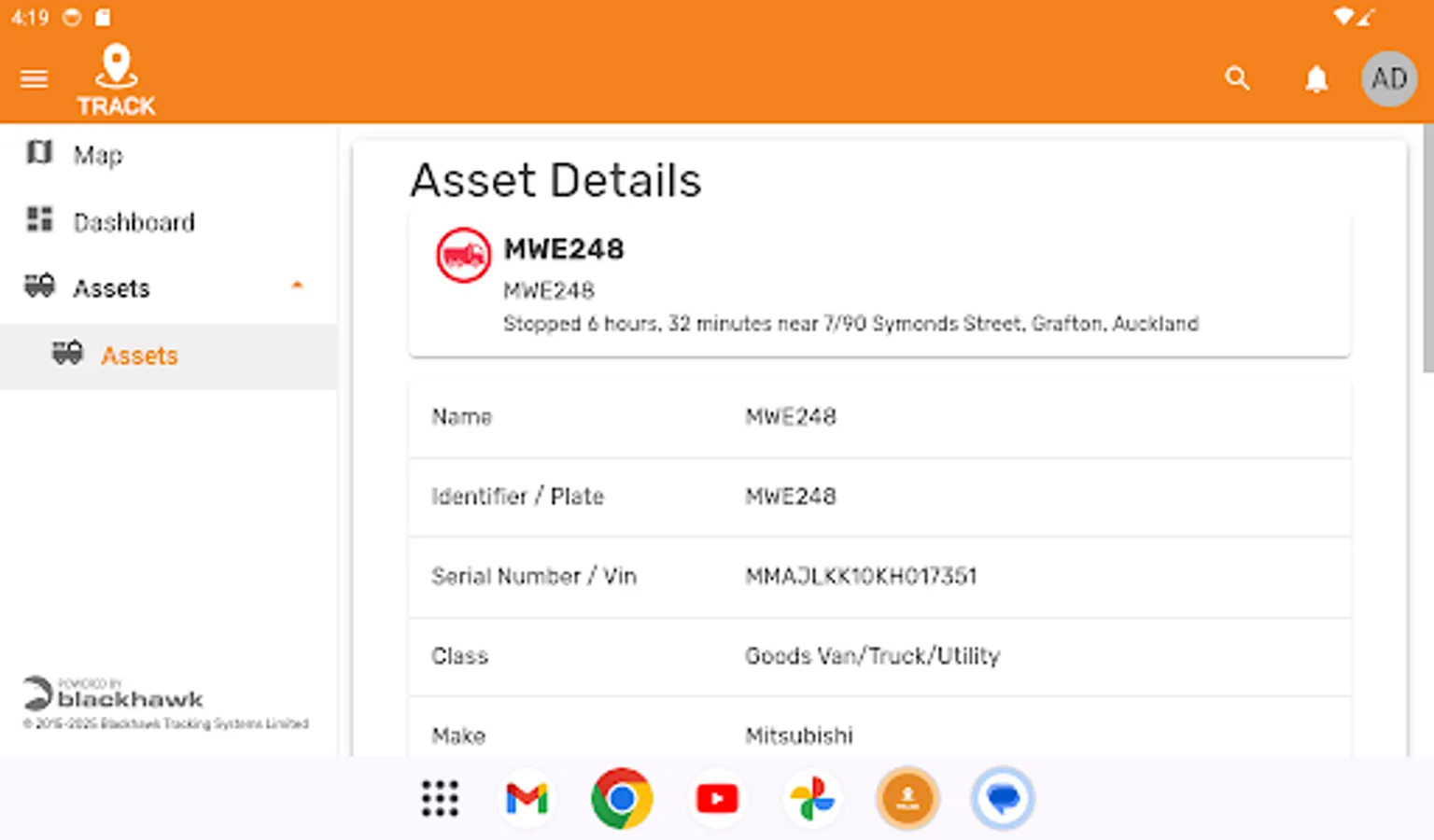Click the Map sidebar icon
The height and width of the screenshot is (840, 1434).
coord(38,153)
